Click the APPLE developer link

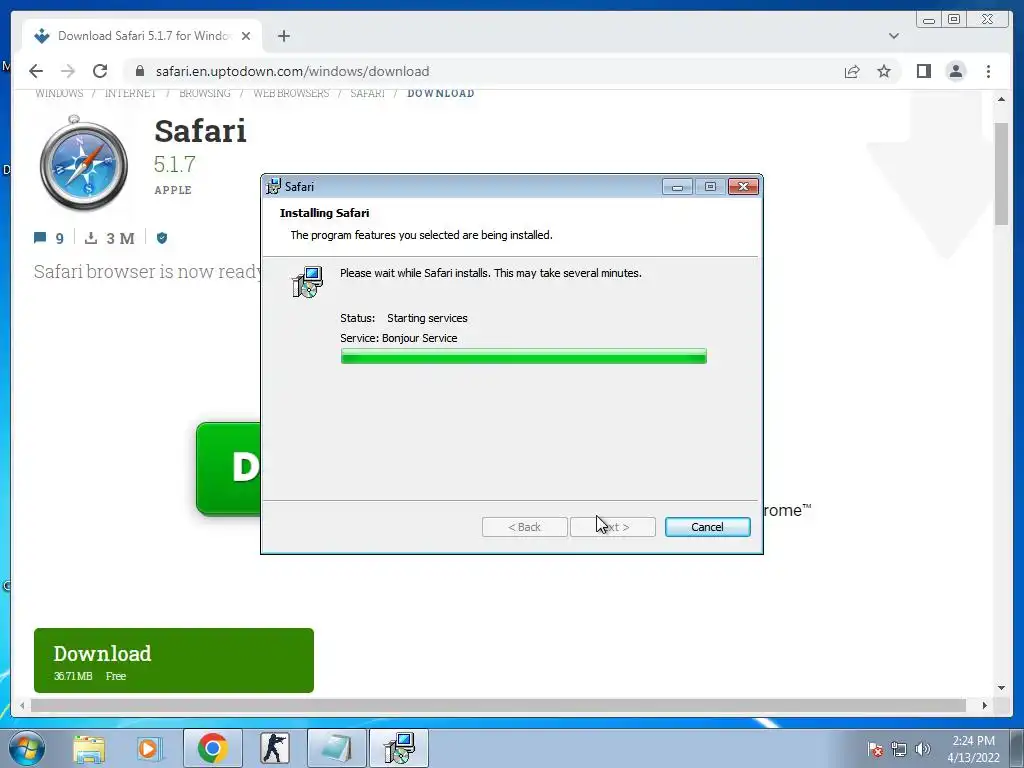click(x=173, y=190)
